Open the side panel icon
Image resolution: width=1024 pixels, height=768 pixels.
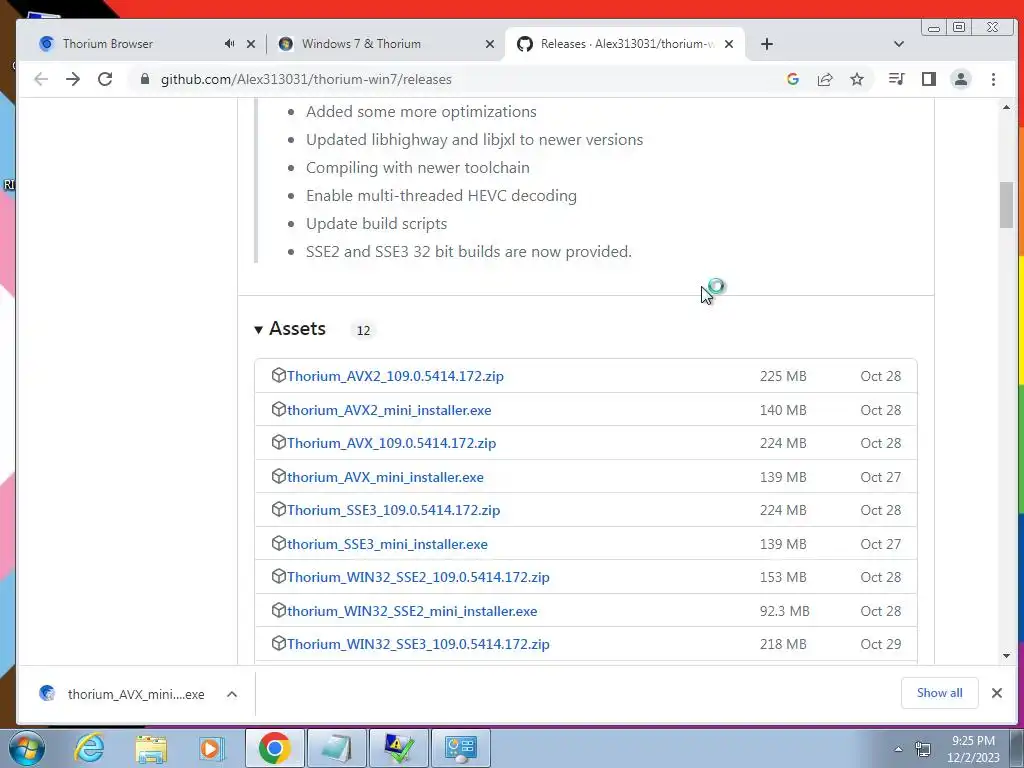(x=929, y=79)
